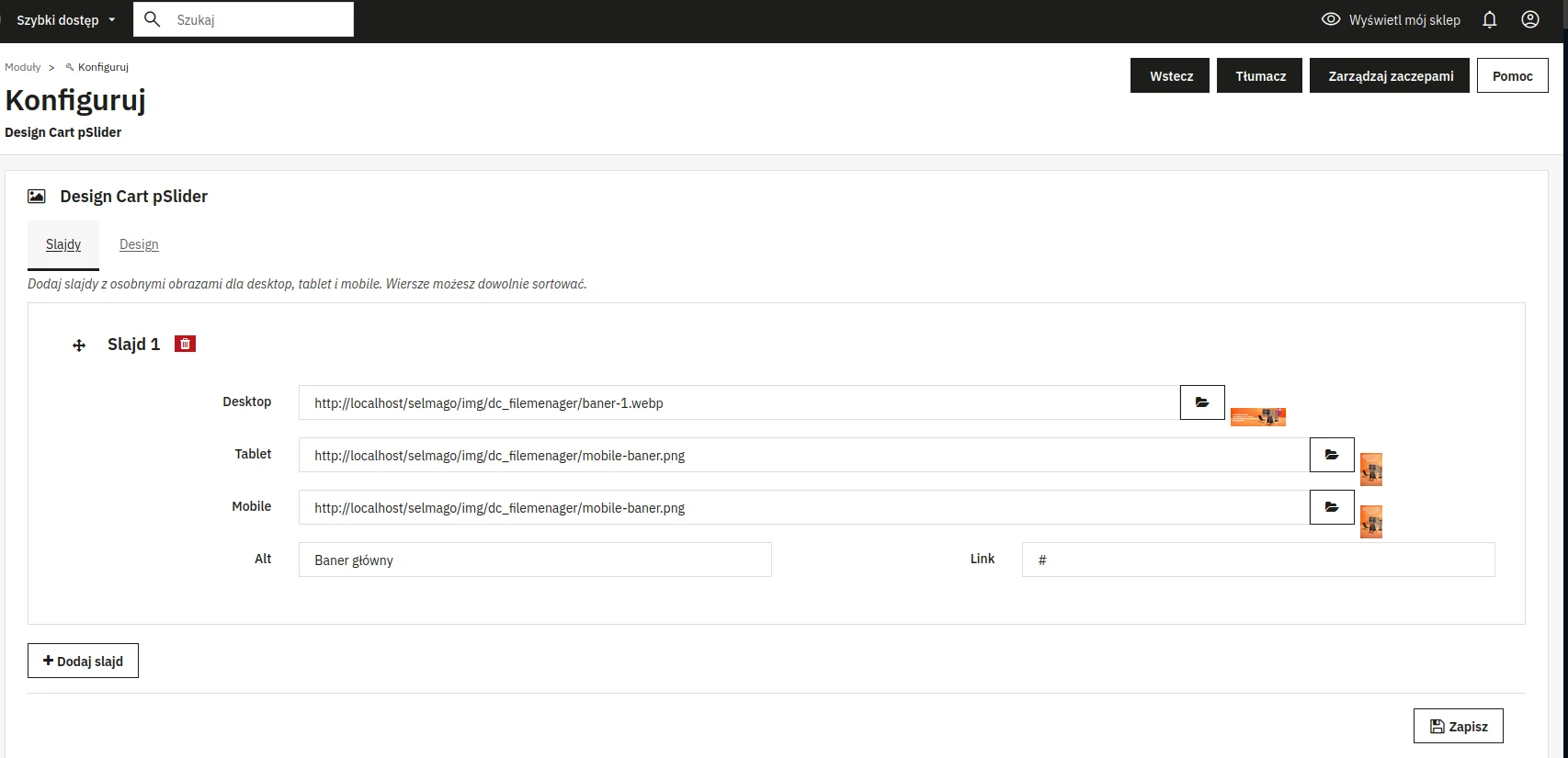Switch to the Design tab
Viewport: 1568px width, 758px height.
point(139,244)
